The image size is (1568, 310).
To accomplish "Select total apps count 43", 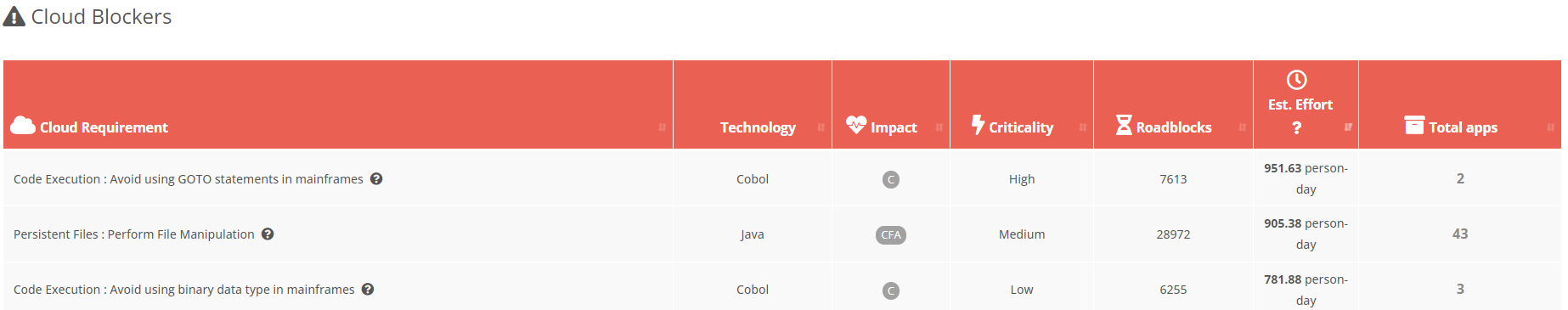I will tap(1460, 234).
